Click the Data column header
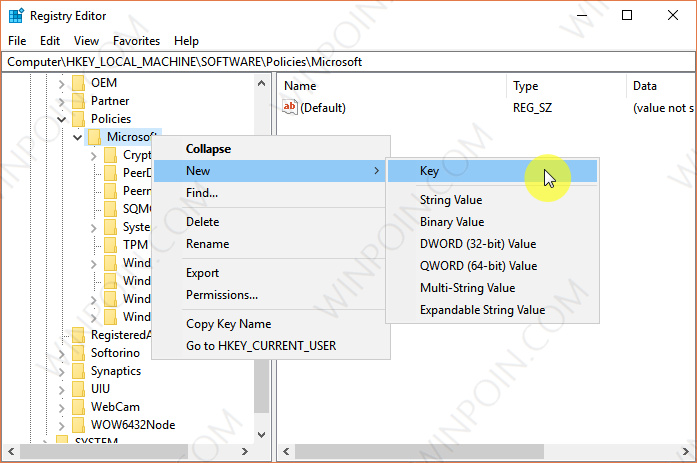The width and height of the screenshot is (697, 463). pos(661,86)
